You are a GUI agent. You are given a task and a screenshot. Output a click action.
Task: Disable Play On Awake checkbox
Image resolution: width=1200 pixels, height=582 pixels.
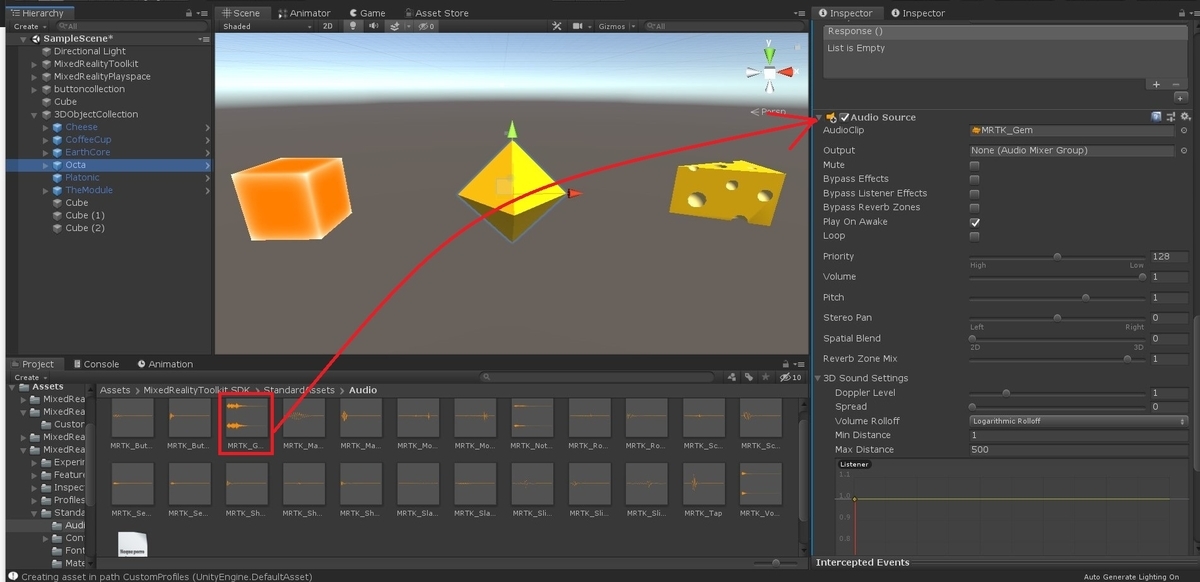tap(975, 222)
